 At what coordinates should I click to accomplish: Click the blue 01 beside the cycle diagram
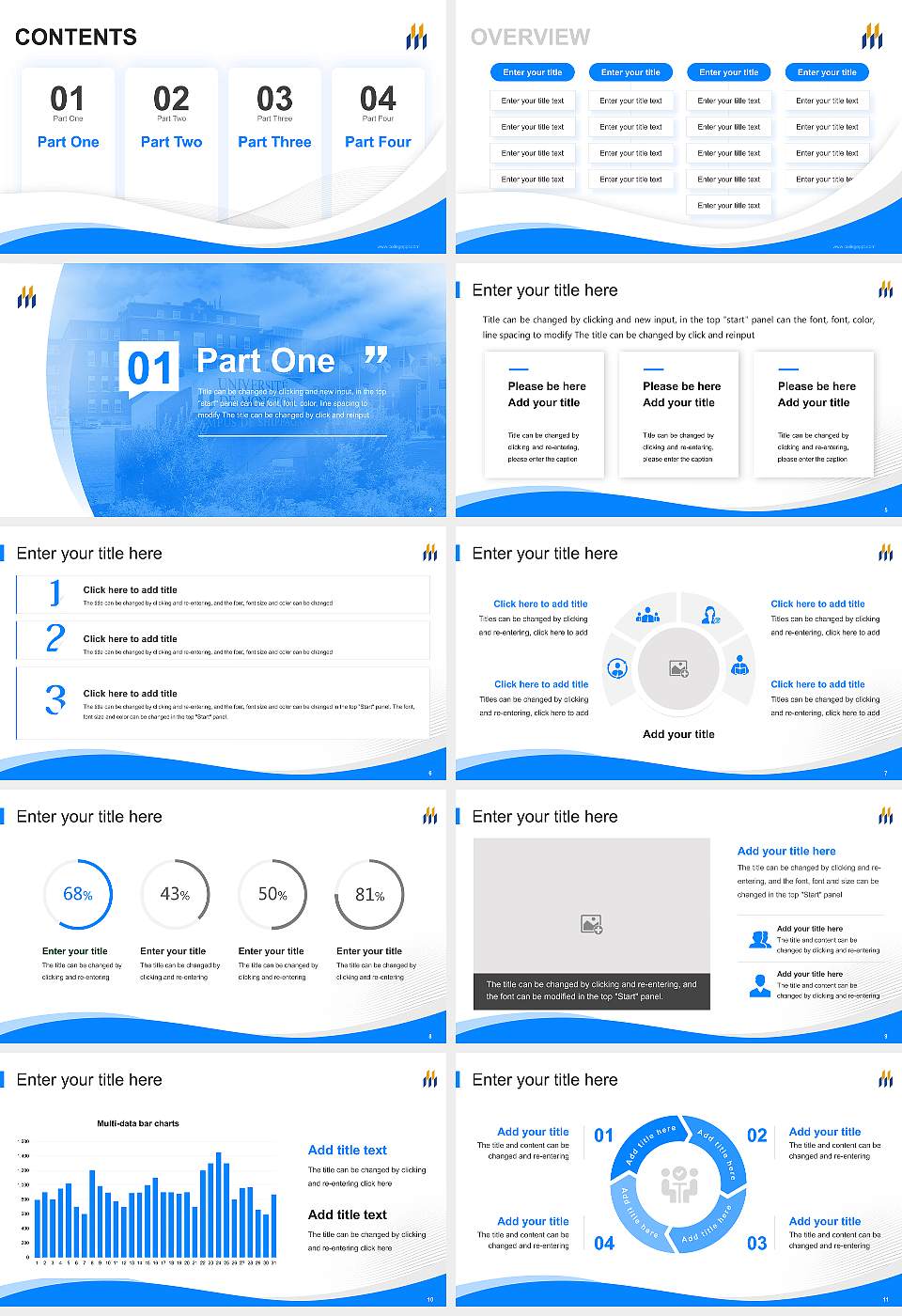pyautogui.click(x=604, y=1136)
